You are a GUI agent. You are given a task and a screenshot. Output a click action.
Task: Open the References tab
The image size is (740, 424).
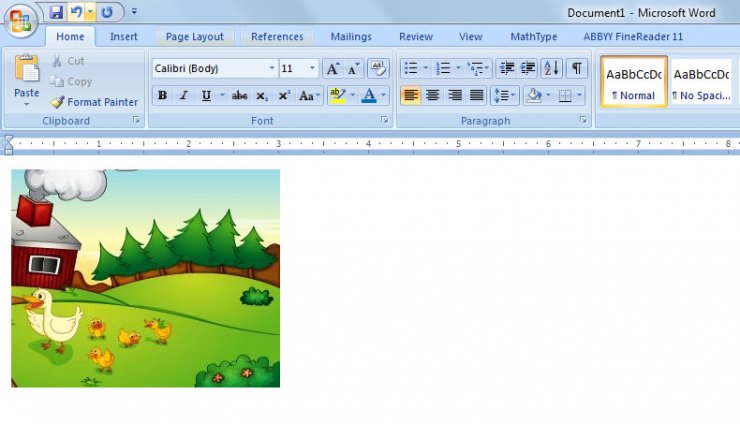(277, 36)
